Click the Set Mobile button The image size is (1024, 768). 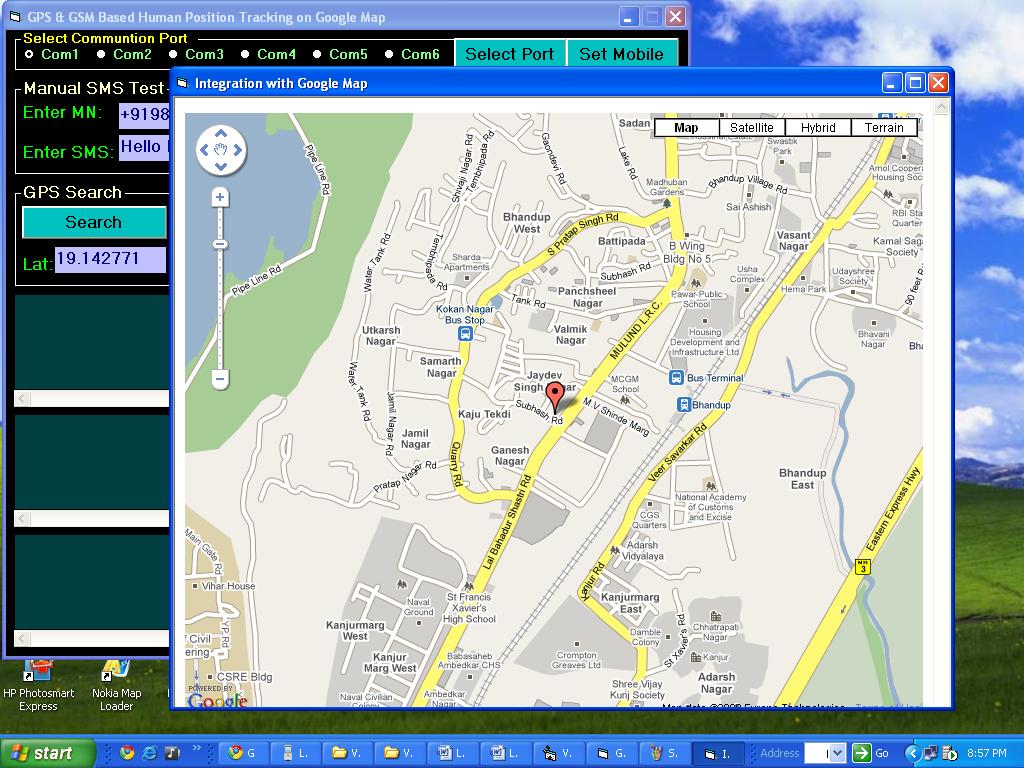pos(622,54)
